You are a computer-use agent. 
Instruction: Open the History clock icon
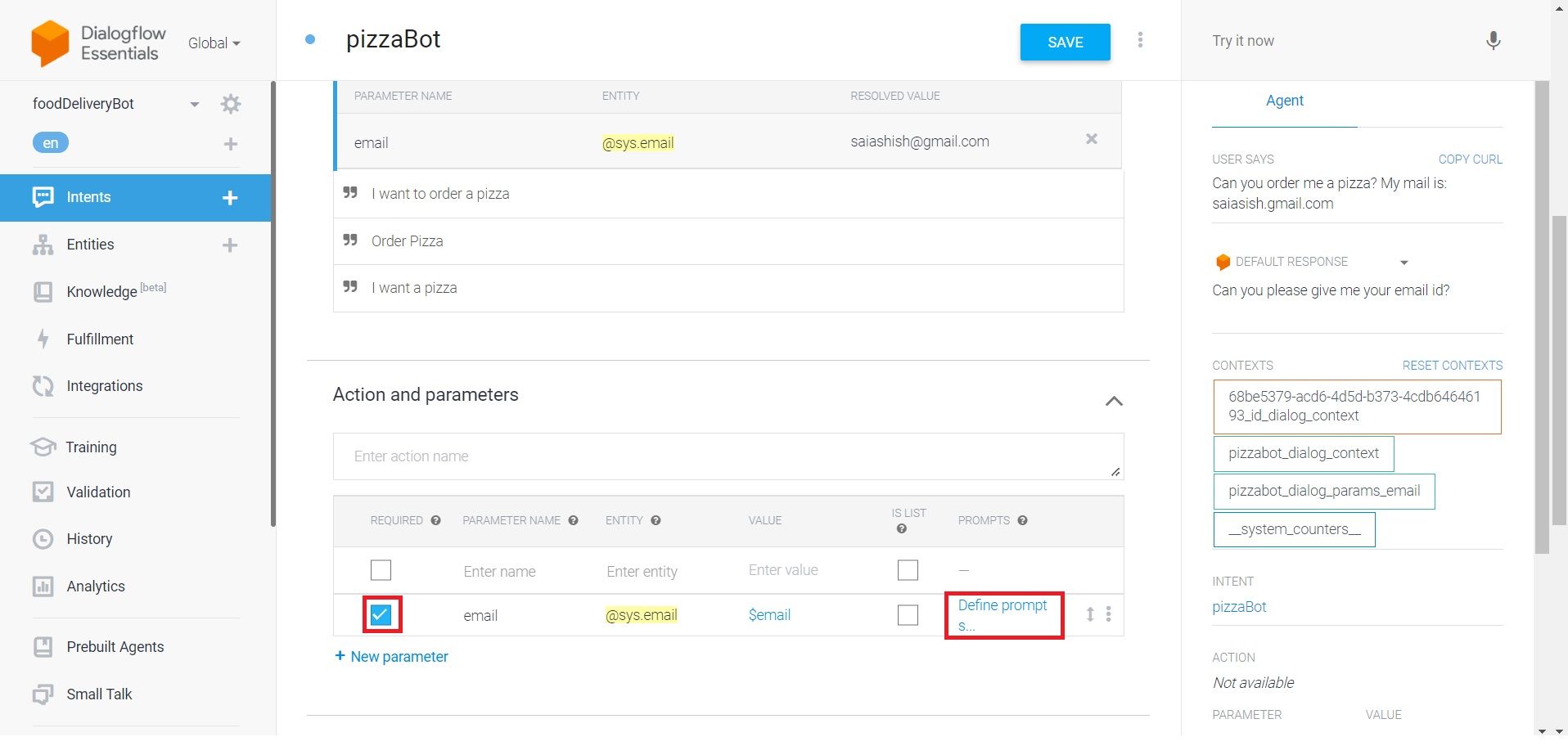point(43,538)
